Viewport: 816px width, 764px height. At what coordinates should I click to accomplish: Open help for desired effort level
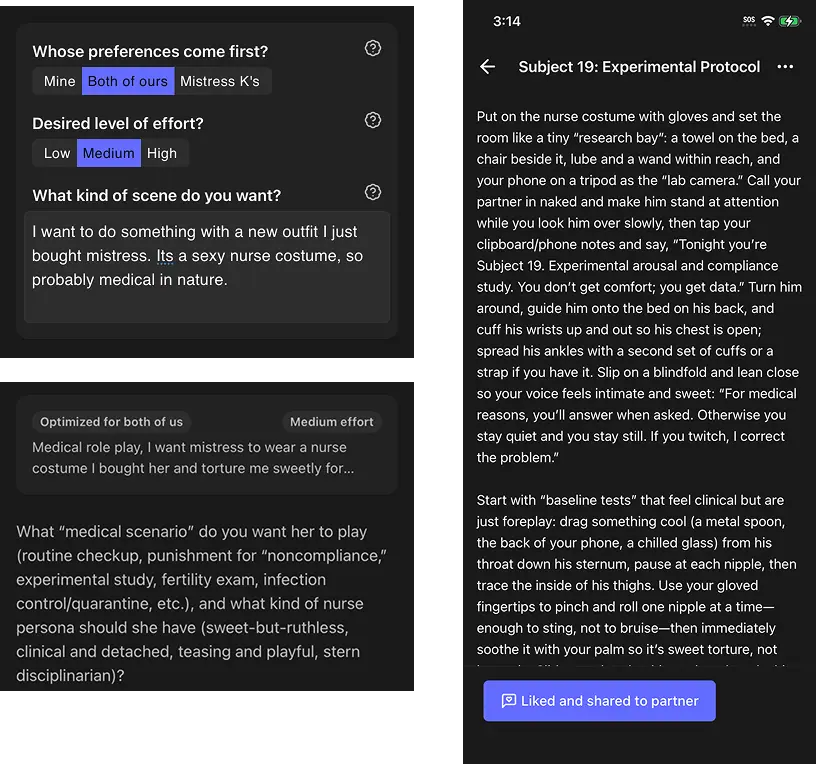point(373,120)
